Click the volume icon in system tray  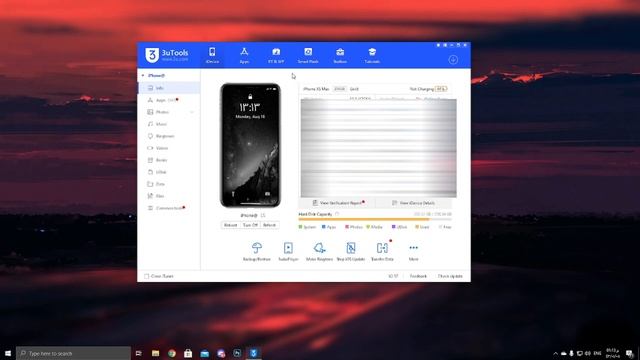coord(588,353)
